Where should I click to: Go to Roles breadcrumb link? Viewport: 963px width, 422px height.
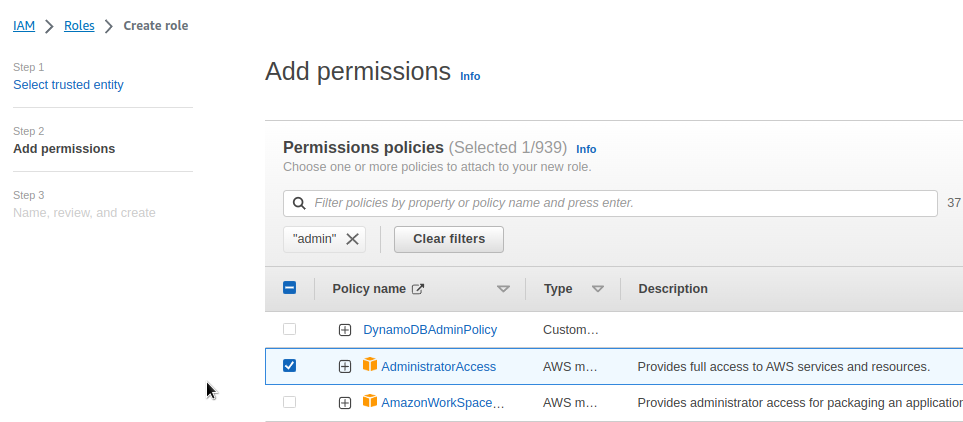click(79, 26)
